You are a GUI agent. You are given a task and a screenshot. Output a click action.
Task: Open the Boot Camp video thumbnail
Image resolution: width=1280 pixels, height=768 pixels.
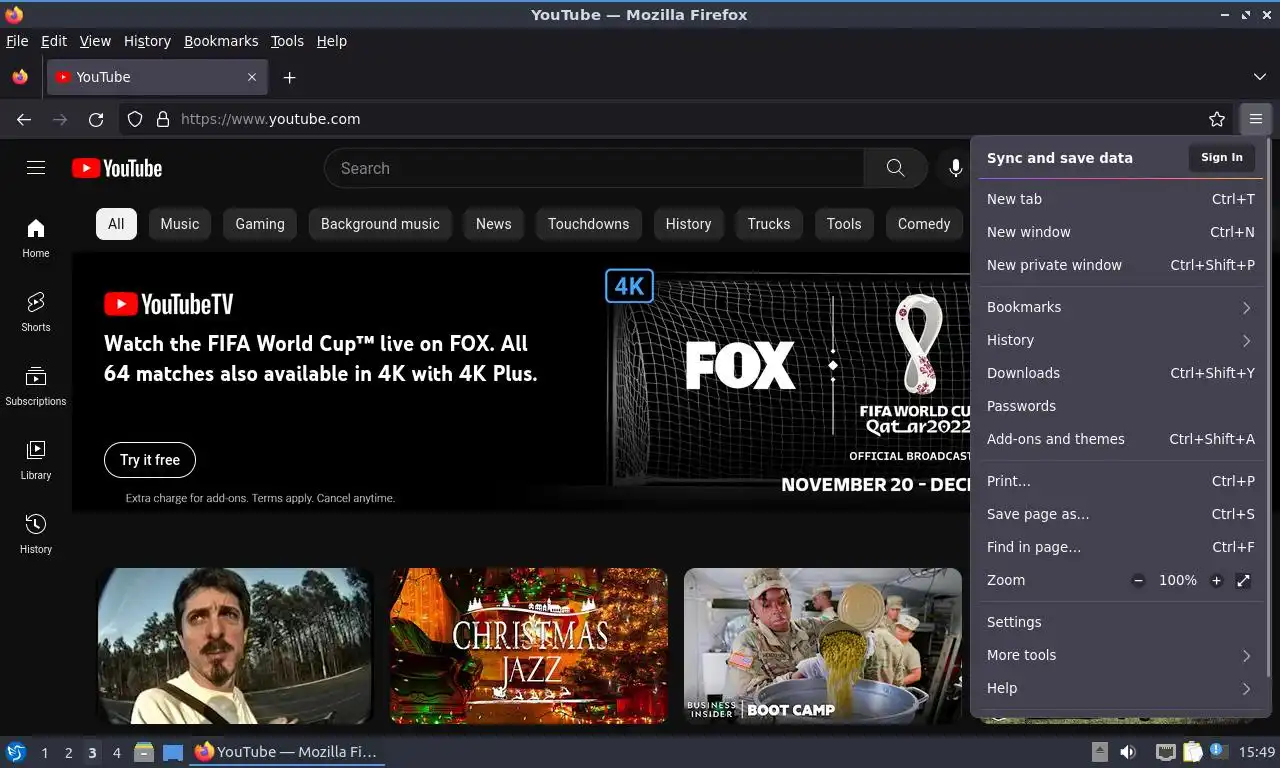[823, 646]
